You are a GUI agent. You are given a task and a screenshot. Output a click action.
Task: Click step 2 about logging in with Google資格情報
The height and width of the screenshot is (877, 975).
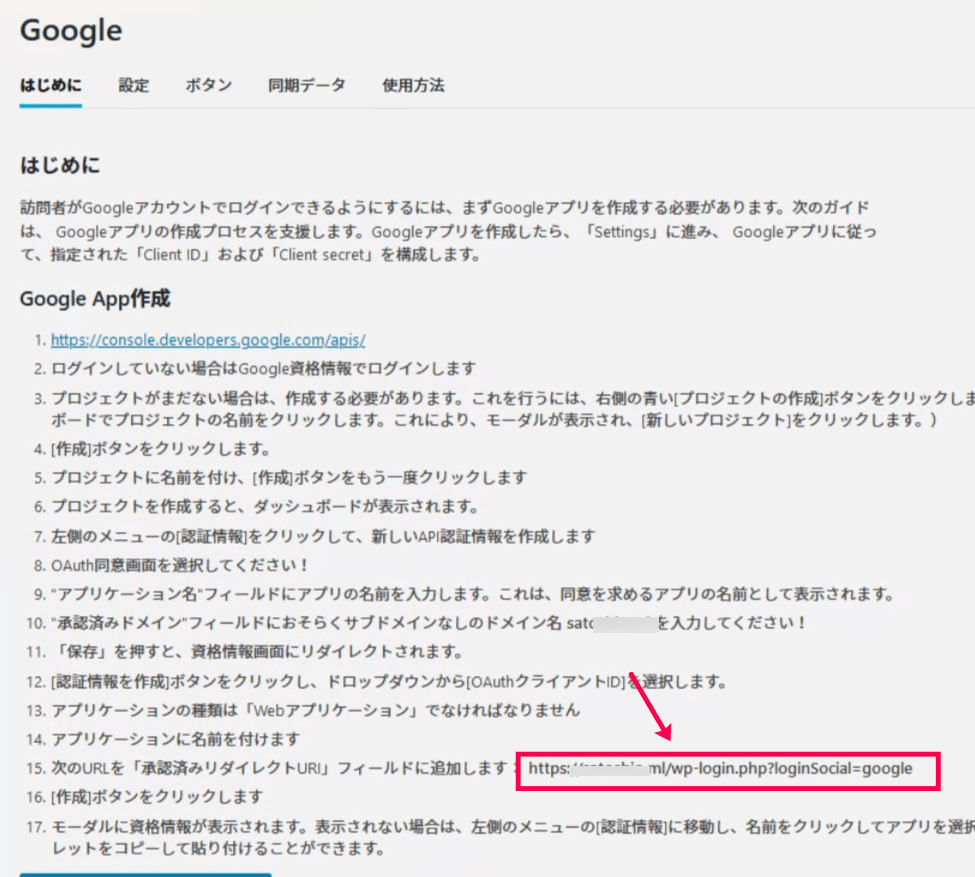tap(264, 369)
